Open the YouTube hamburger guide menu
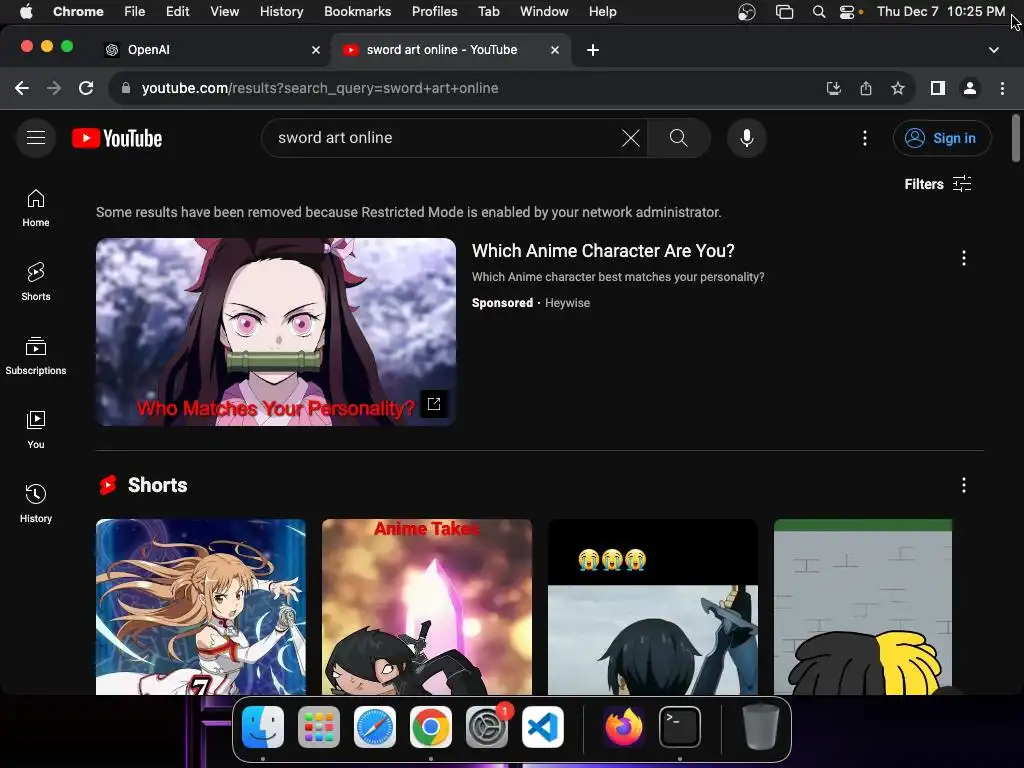1024x768 pixels. coord(36,138)
